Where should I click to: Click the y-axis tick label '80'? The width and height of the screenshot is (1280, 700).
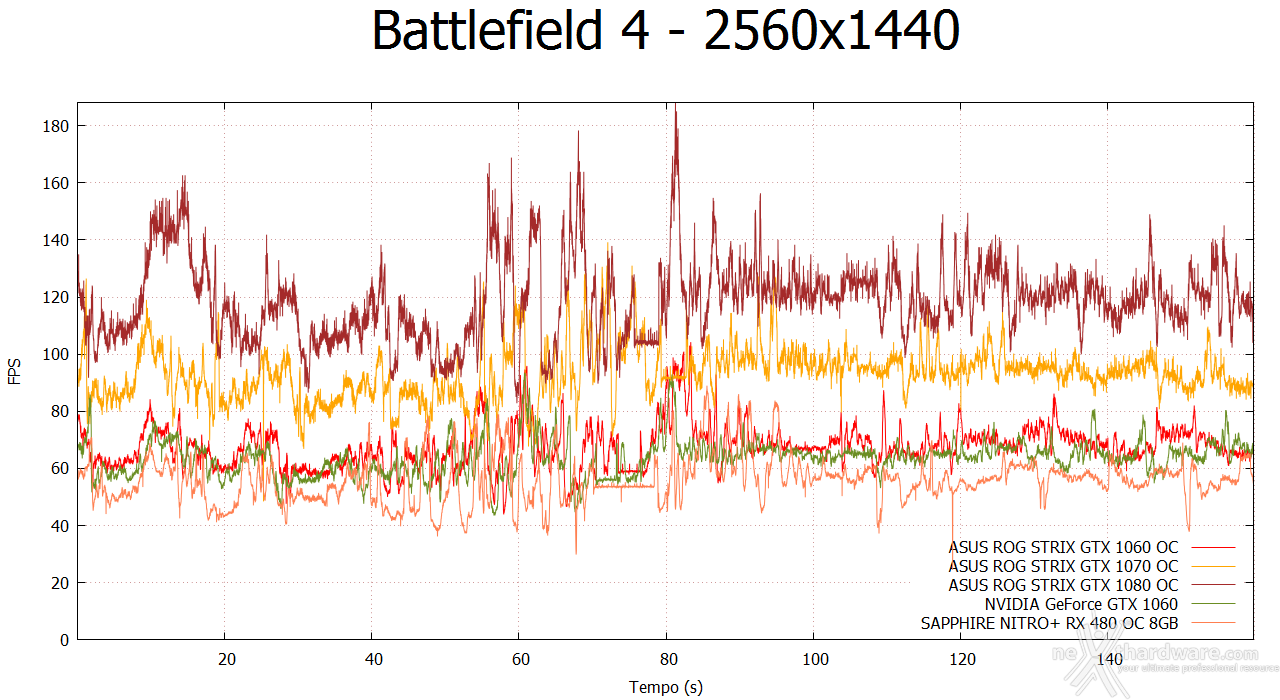pos(59,411)
